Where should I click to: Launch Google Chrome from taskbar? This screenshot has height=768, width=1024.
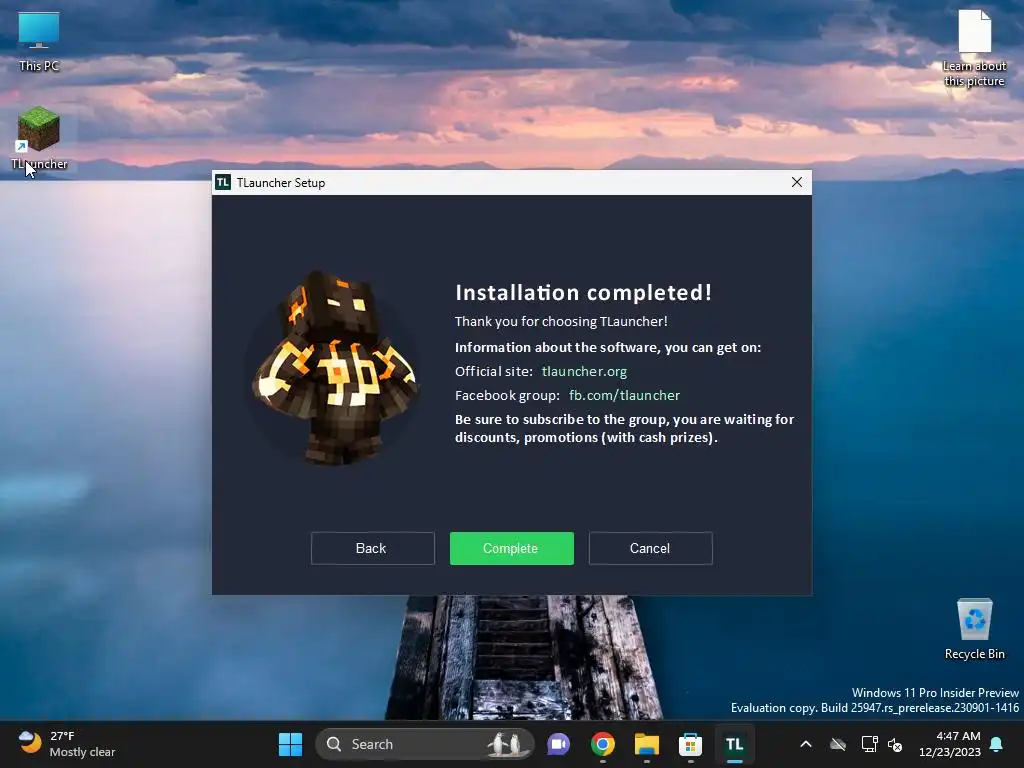pyautogui.click(x=602, y=744)
